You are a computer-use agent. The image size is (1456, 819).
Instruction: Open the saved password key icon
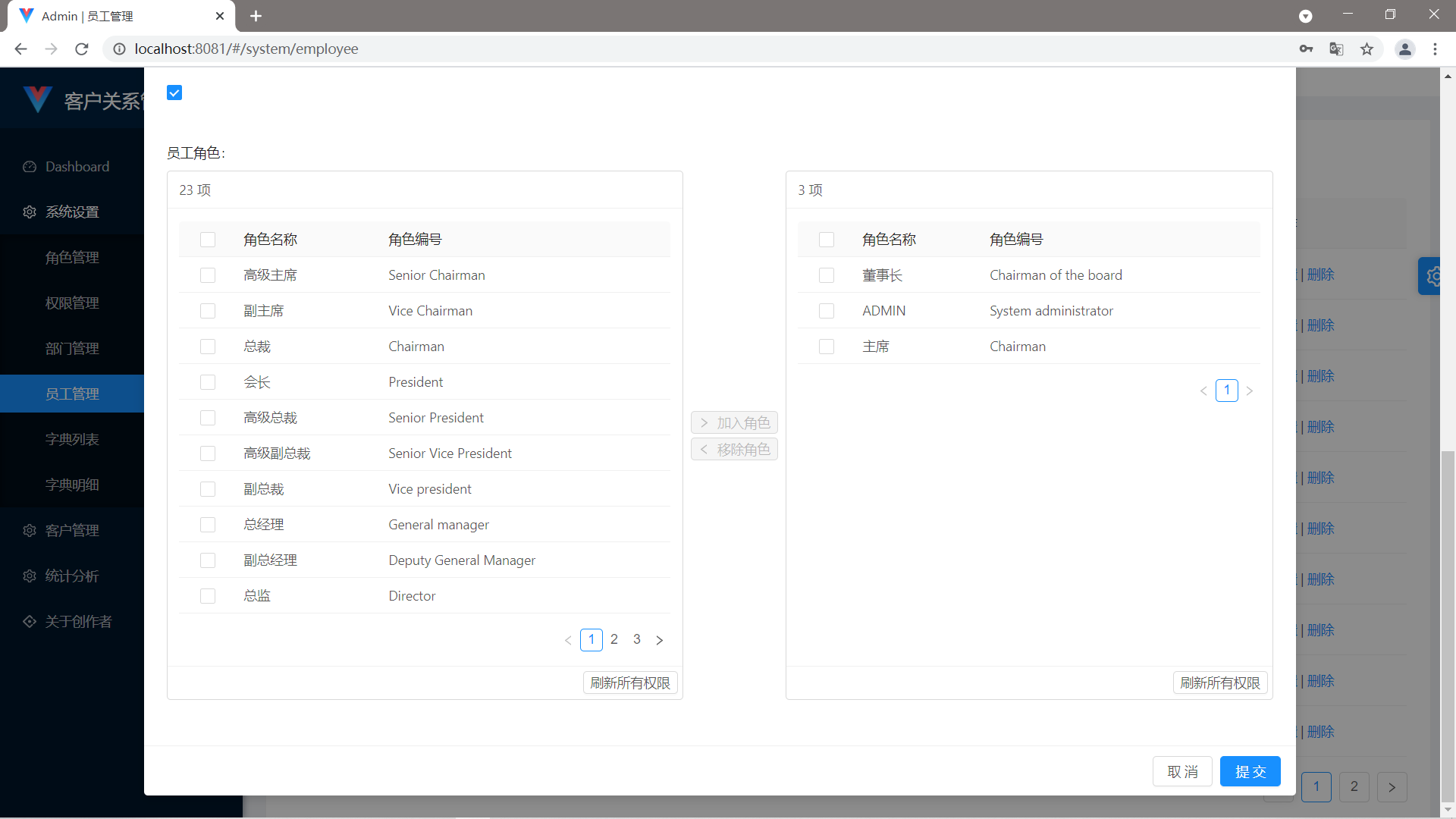click(1306, 49)
